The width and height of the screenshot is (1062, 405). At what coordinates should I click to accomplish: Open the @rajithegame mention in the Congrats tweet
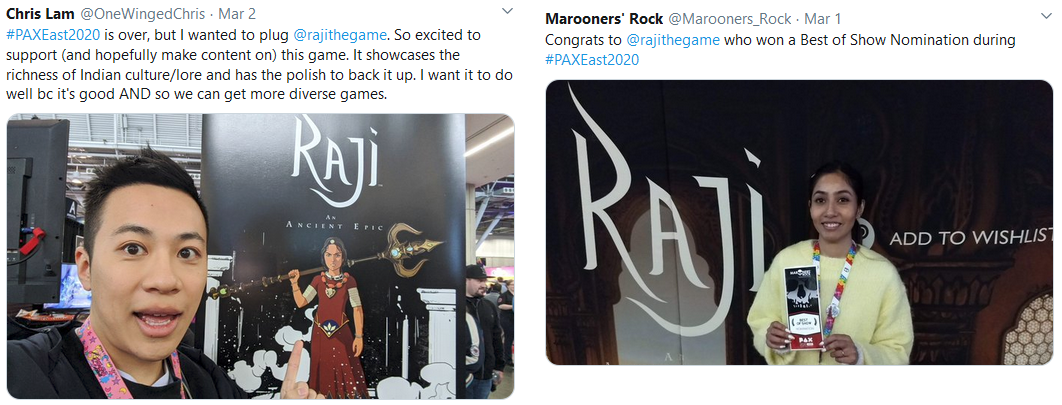671,40
